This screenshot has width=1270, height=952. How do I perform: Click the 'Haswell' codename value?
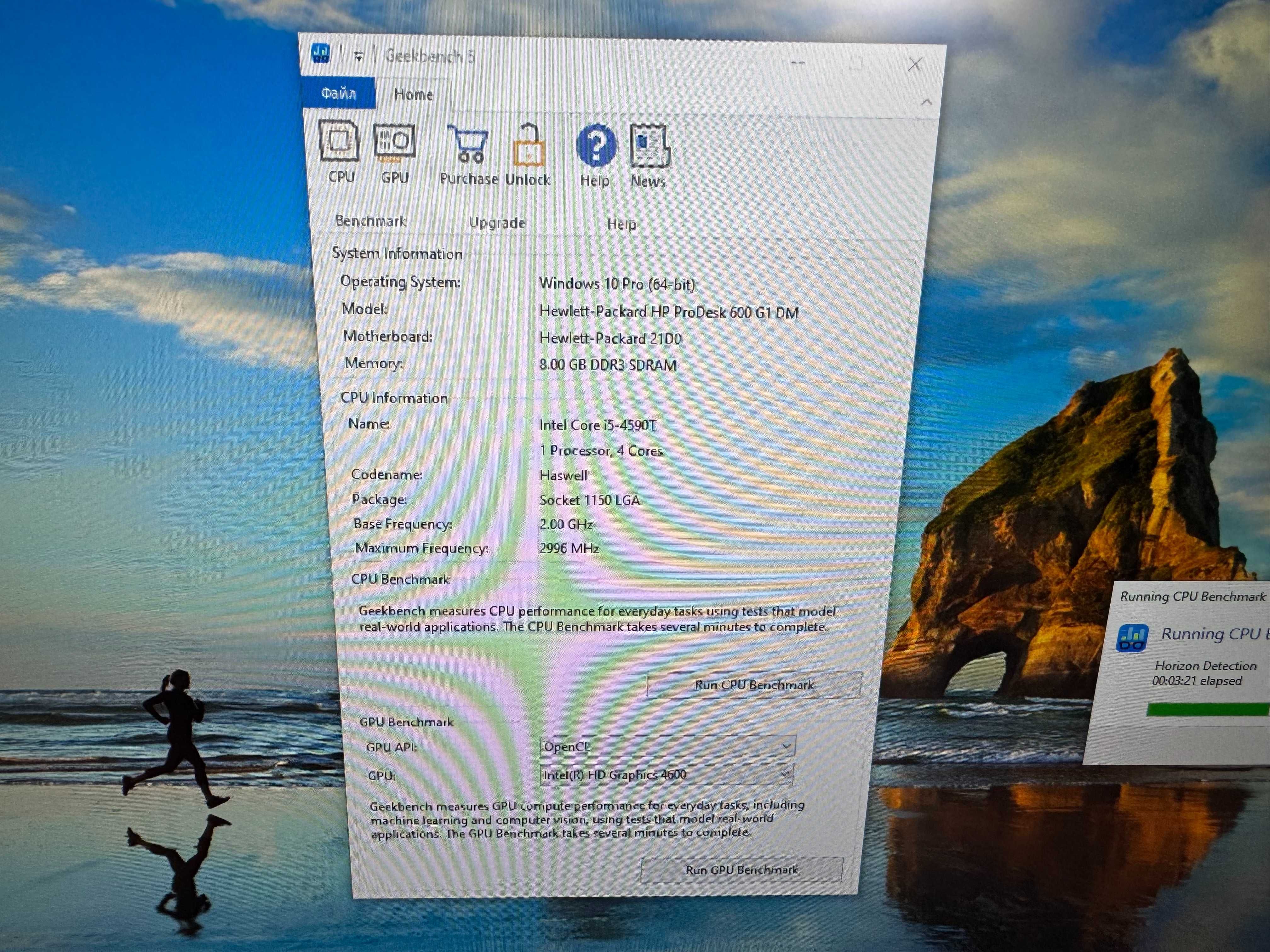[563, 476]
